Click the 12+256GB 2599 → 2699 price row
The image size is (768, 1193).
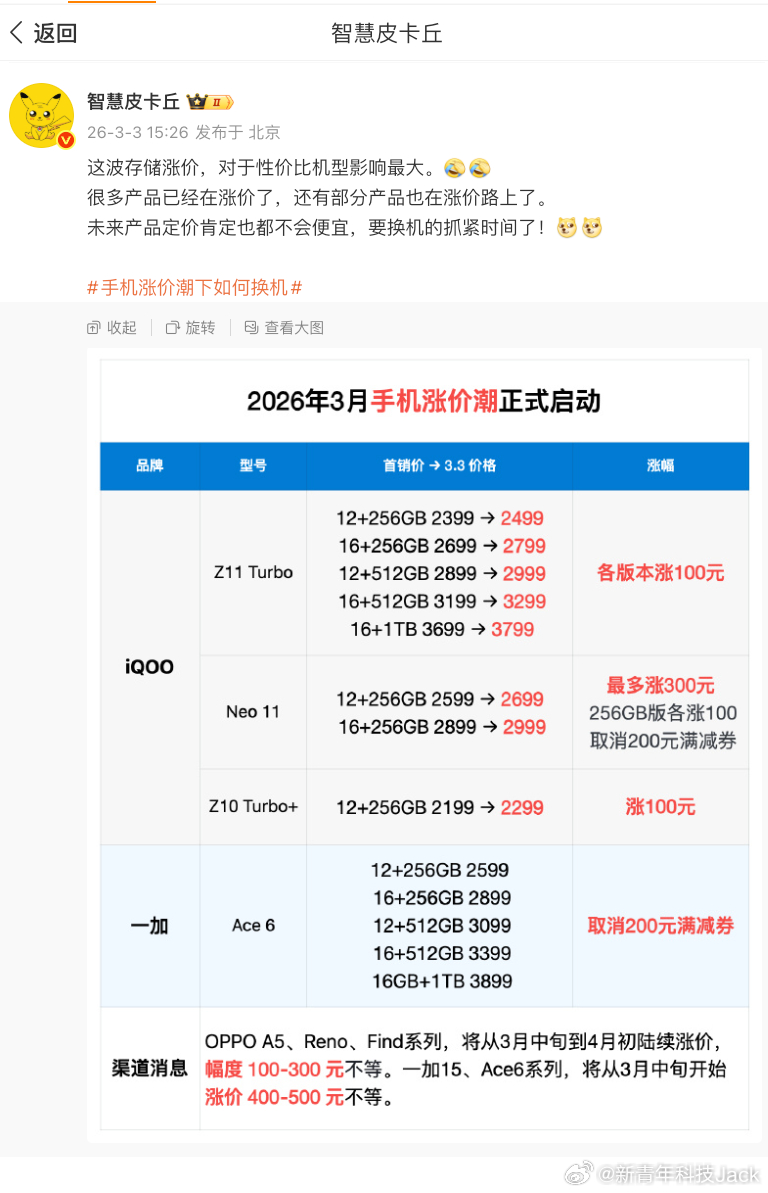(440, 699)
